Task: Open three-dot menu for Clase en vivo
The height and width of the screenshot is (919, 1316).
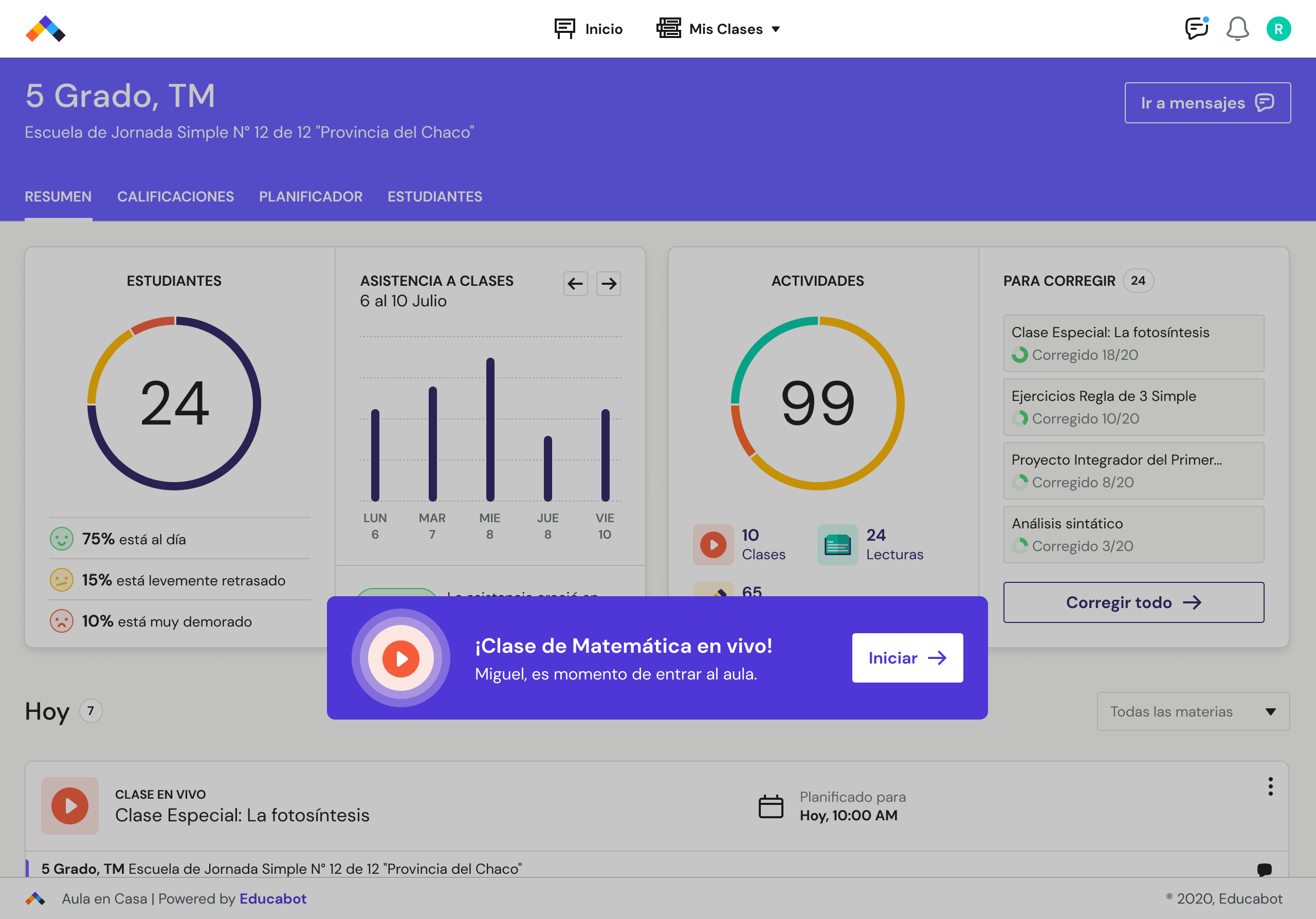Action: coord(1270,787)
